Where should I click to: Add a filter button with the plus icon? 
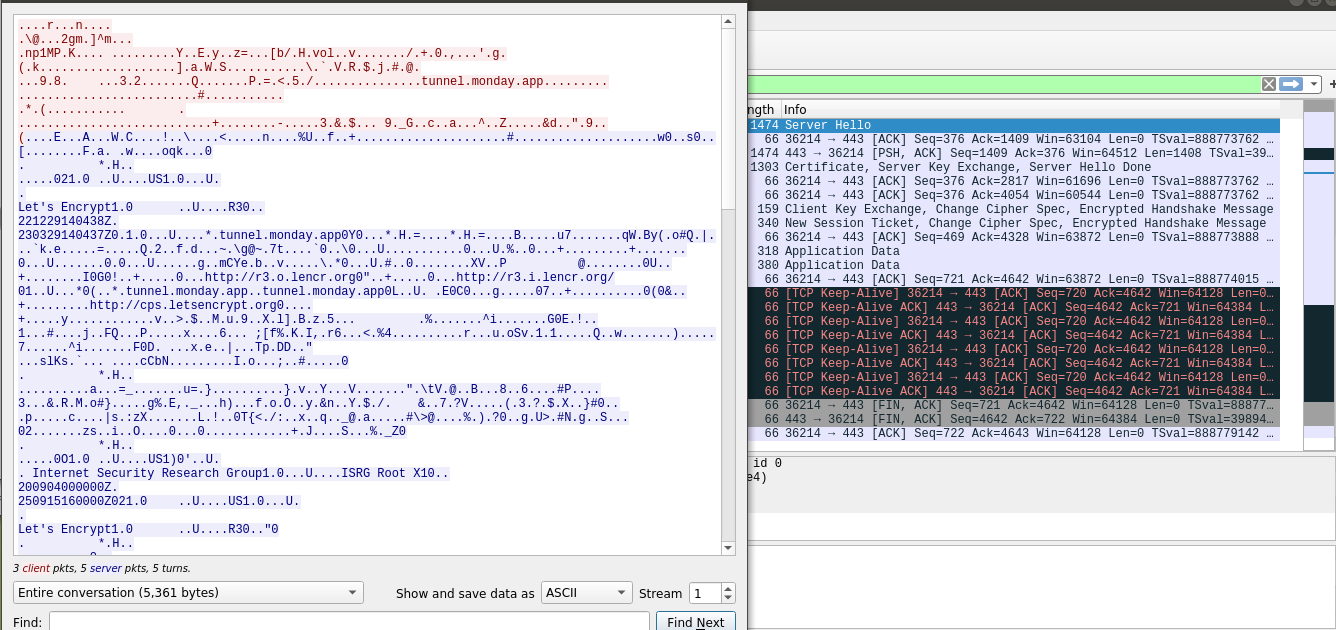1332,84
